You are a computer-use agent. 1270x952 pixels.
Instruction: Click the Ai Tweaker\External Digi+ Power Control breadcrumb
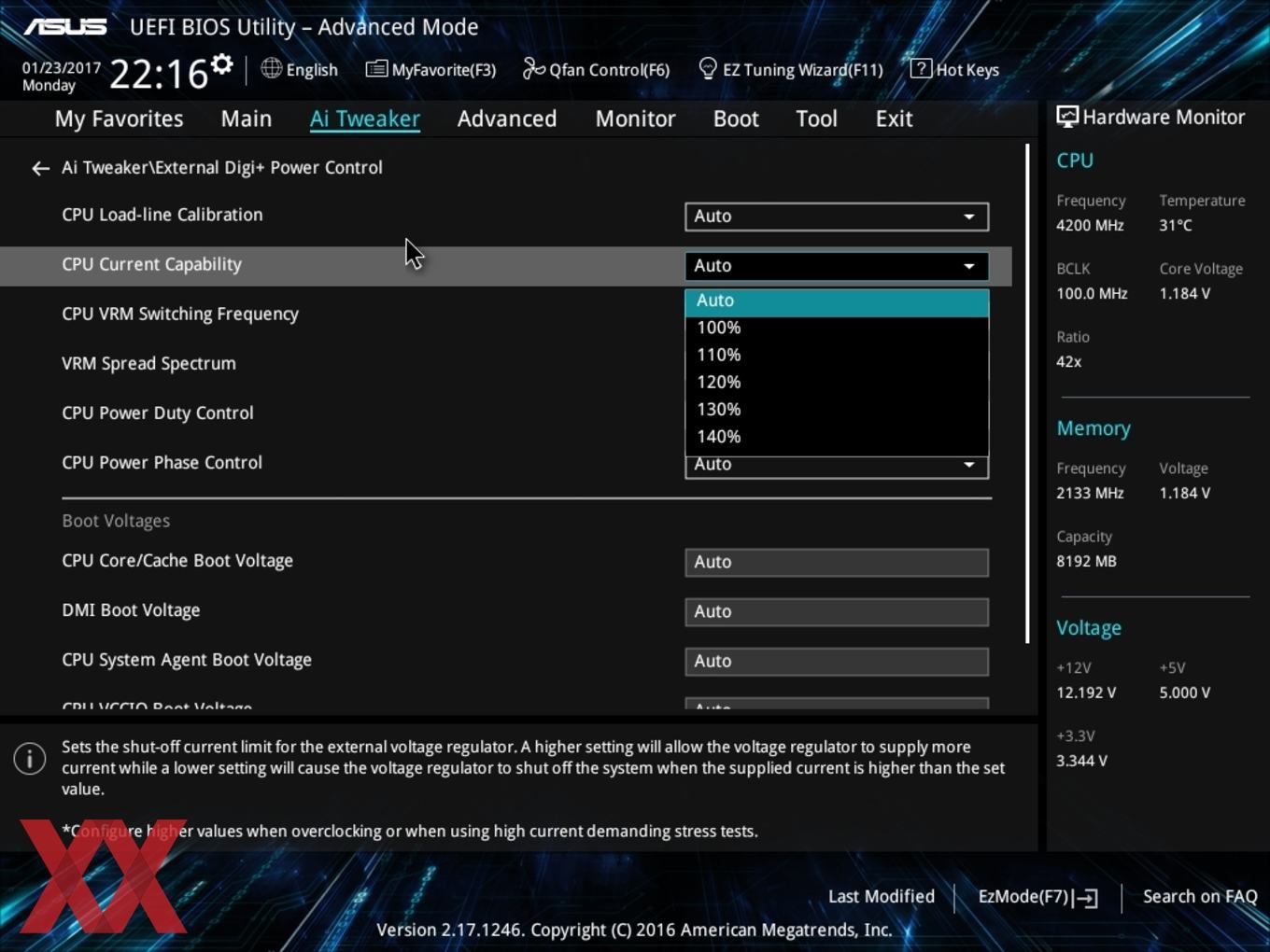(x=222, y=168)
